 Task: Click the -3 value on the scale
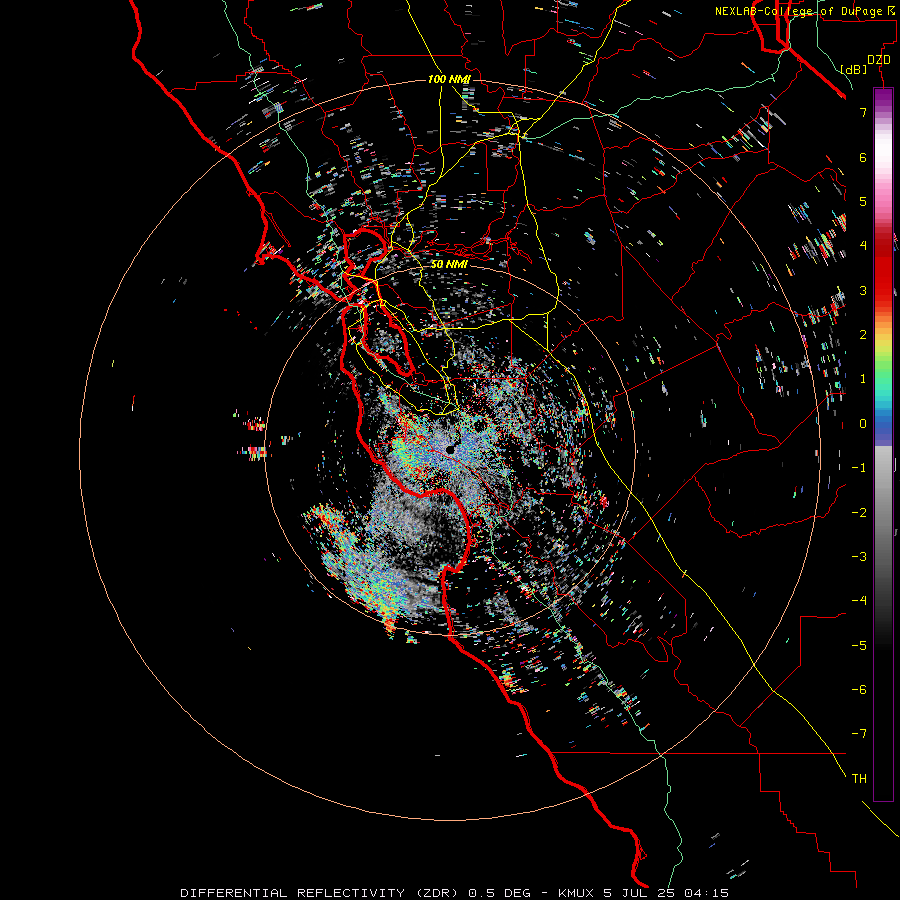click(x=859, y=557)
